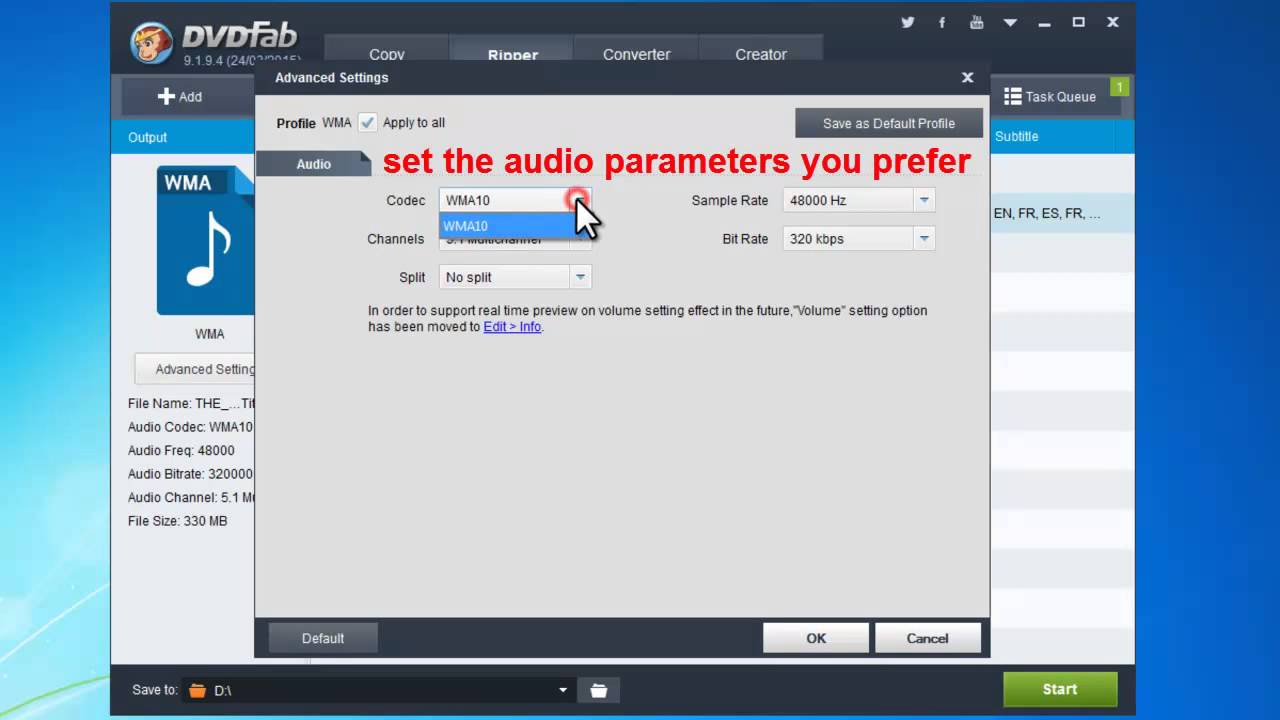Screen dimensions: 1280x720
Task: Expand the Save to path dropdown
Action: click(x=562, y=690)
